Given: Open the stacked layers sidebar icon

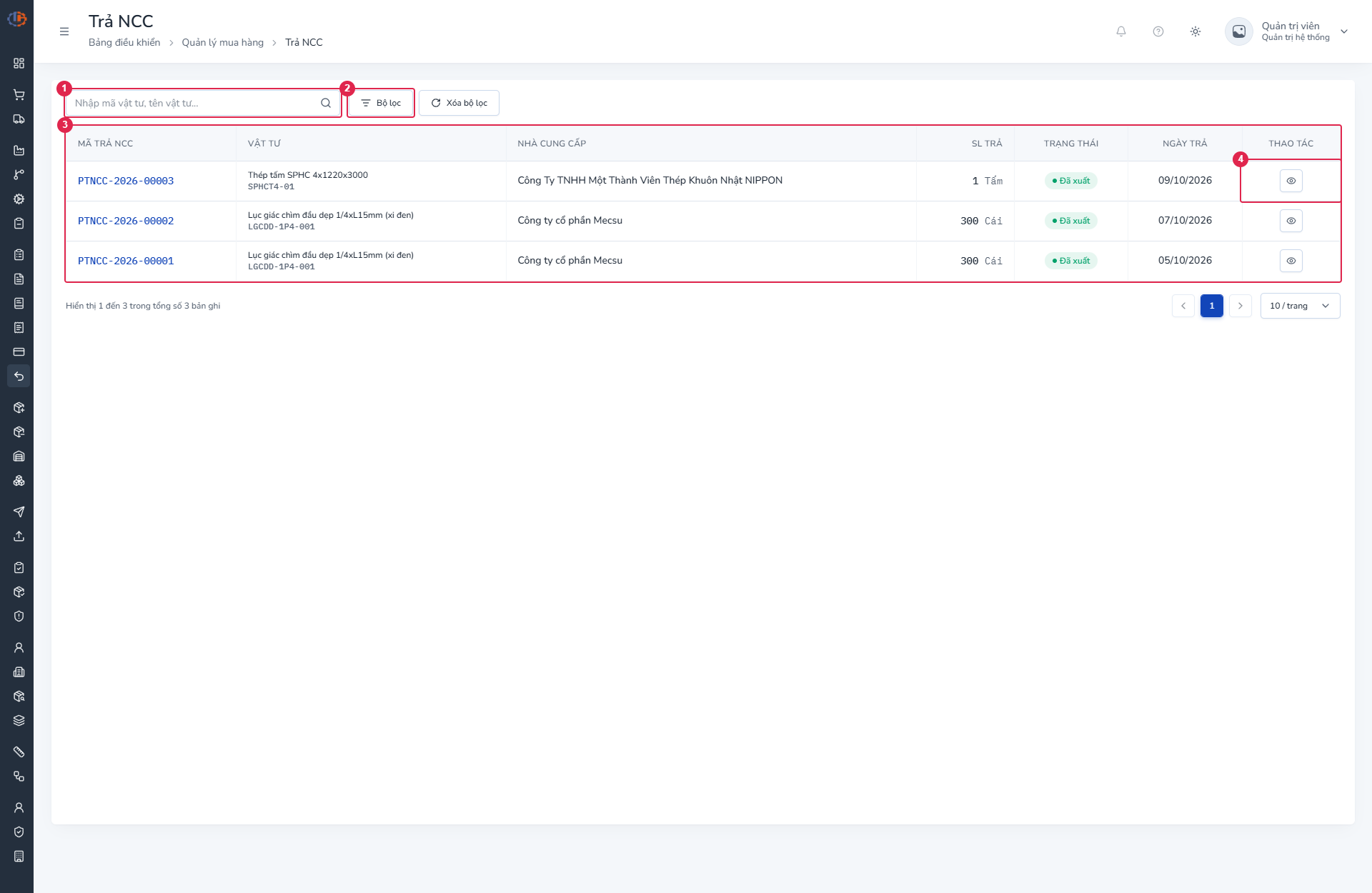Looking at the screenshot, I should [19, 721].
